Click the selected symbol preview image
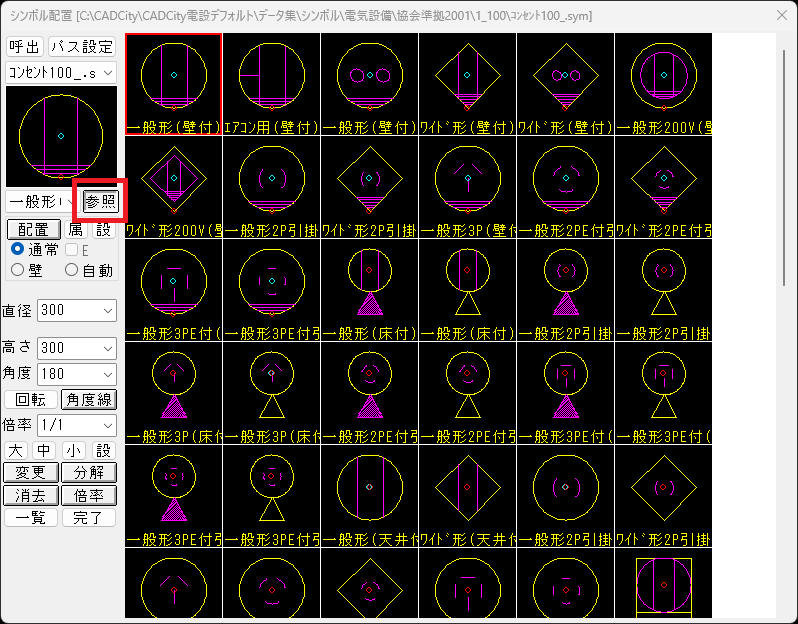Viewport: 798px width, 624px height. click(x=61, y=136)
